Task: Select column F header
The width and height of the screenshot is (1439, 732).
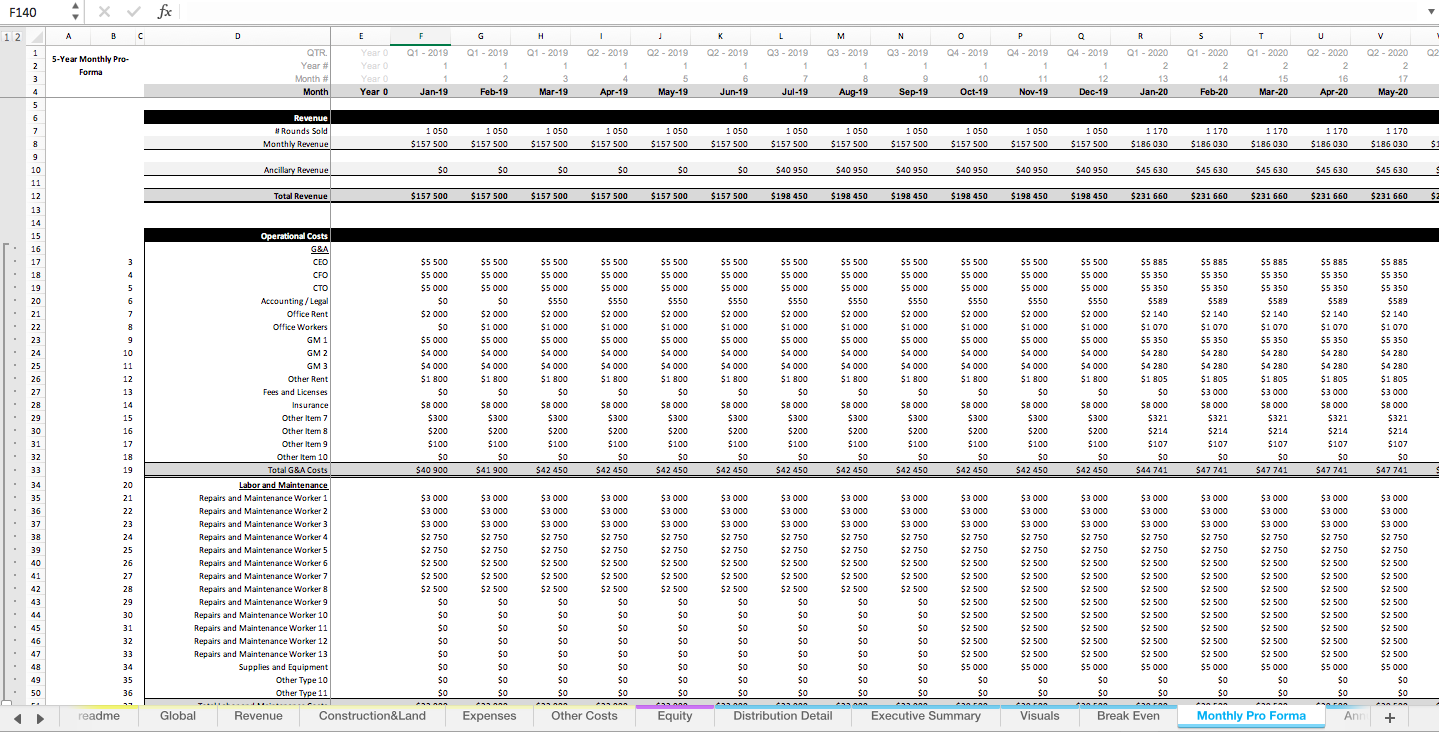Action: (x=420, y=37)
